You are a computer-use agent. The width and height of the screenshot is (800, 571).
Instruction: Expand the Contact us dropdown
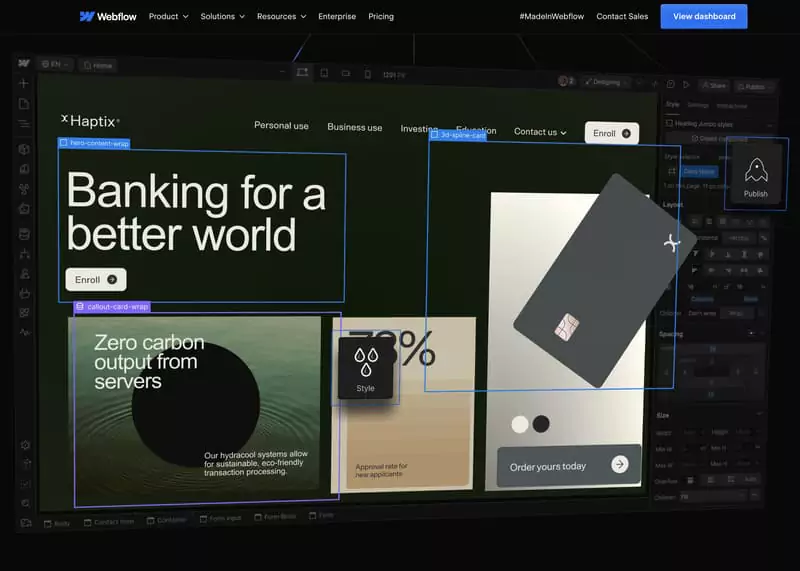[x=540, y=132]
